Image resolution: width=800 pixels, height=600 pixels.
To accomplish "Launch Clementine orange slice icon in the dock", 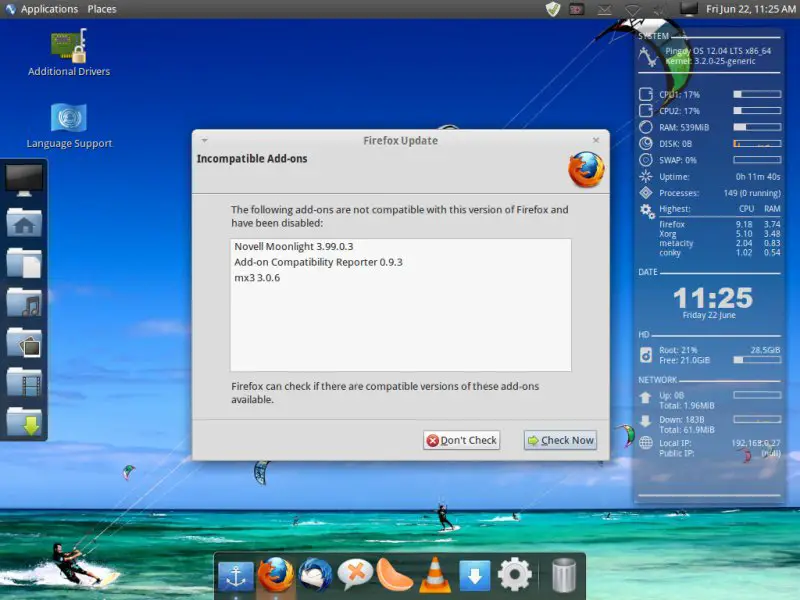I will pos(394,575).
